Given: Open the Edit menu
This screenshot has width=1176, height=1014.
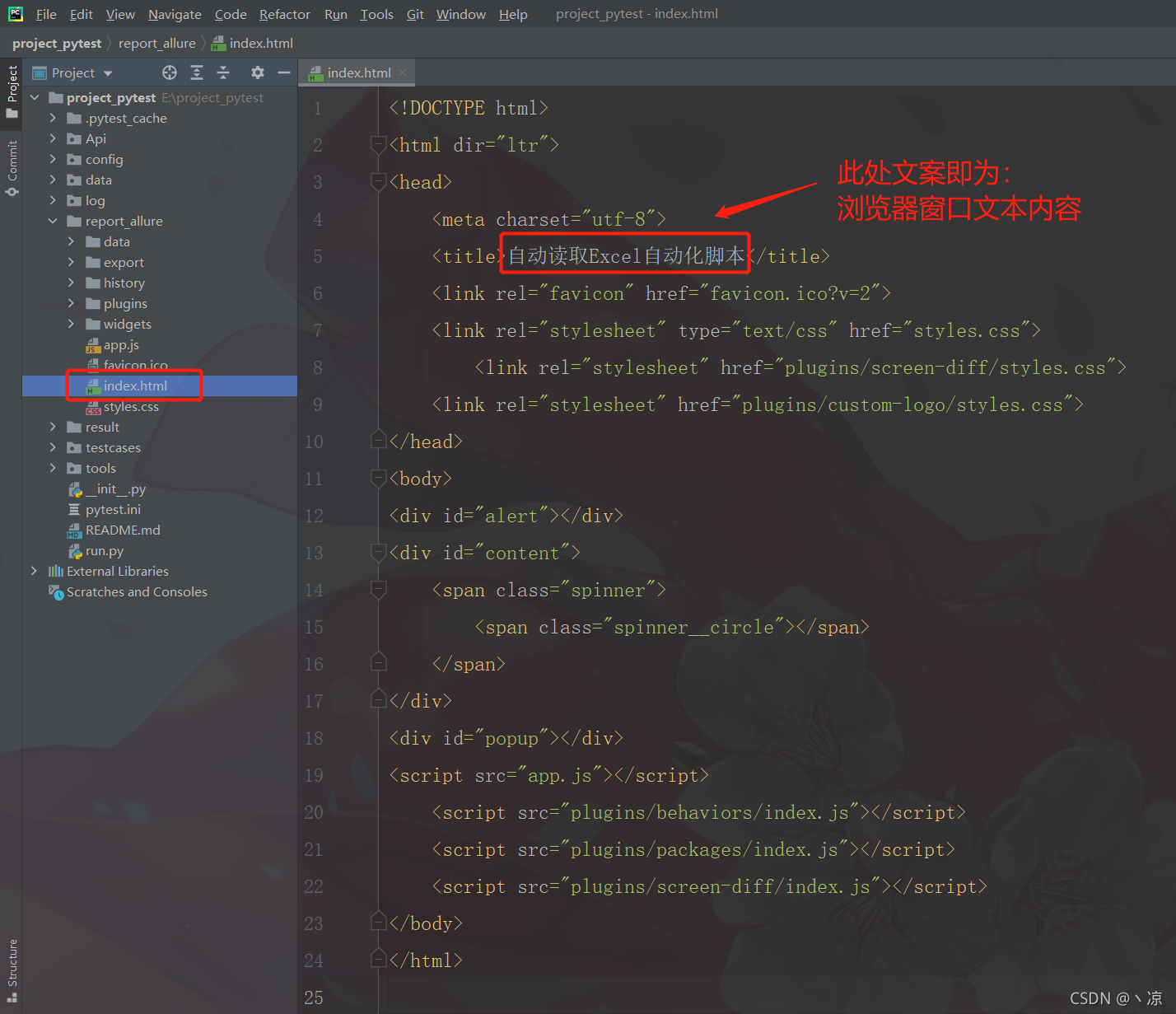Looking at the screenshot, I should (81, 14).
